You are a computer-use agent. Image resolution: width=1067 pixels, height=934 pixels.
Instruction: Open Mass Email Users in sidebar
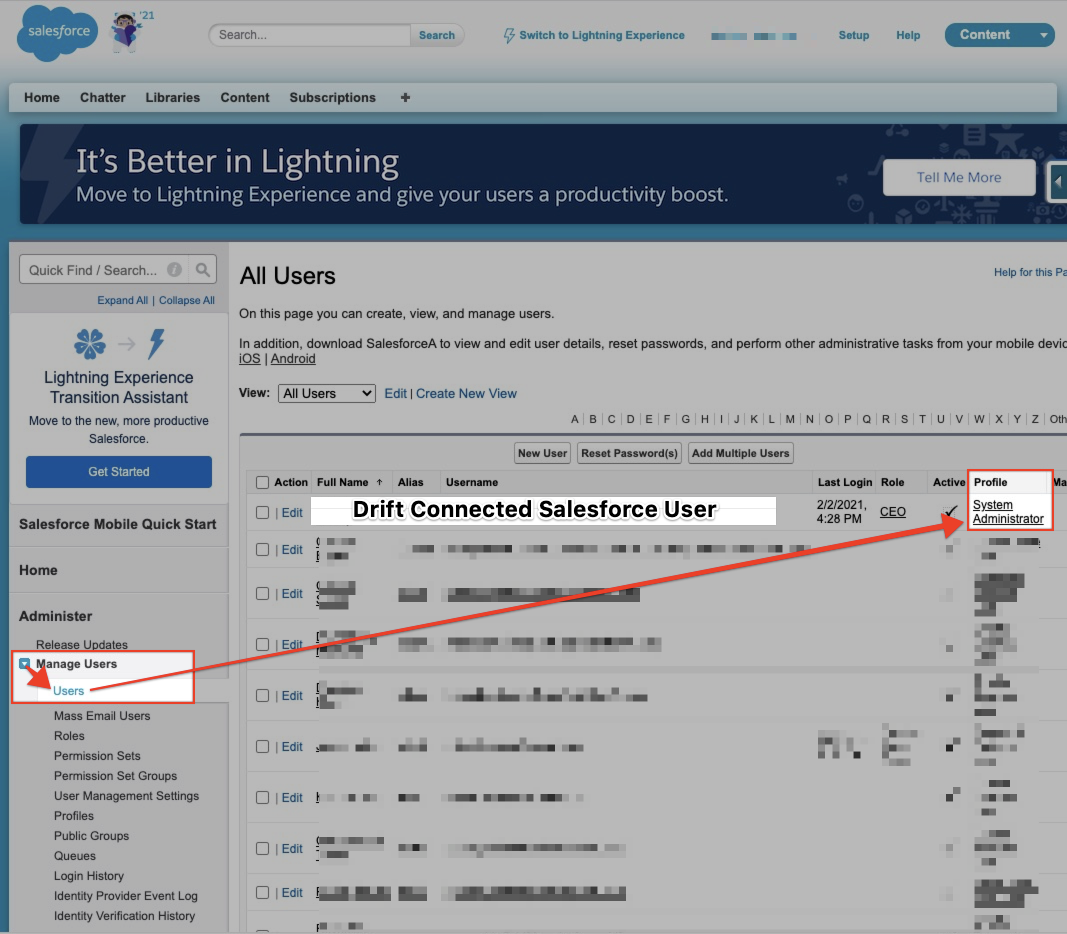(x=102, y=716)
